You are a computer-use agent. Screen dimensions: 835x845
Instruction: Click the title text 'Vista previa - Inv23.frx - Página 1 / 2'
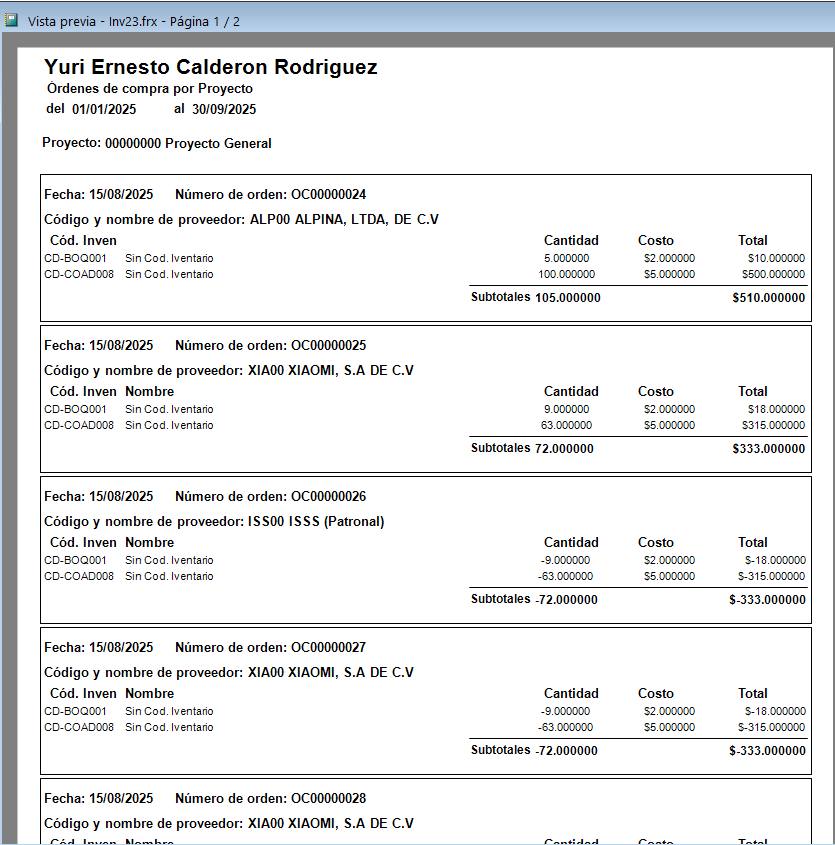tap(134, 22)
